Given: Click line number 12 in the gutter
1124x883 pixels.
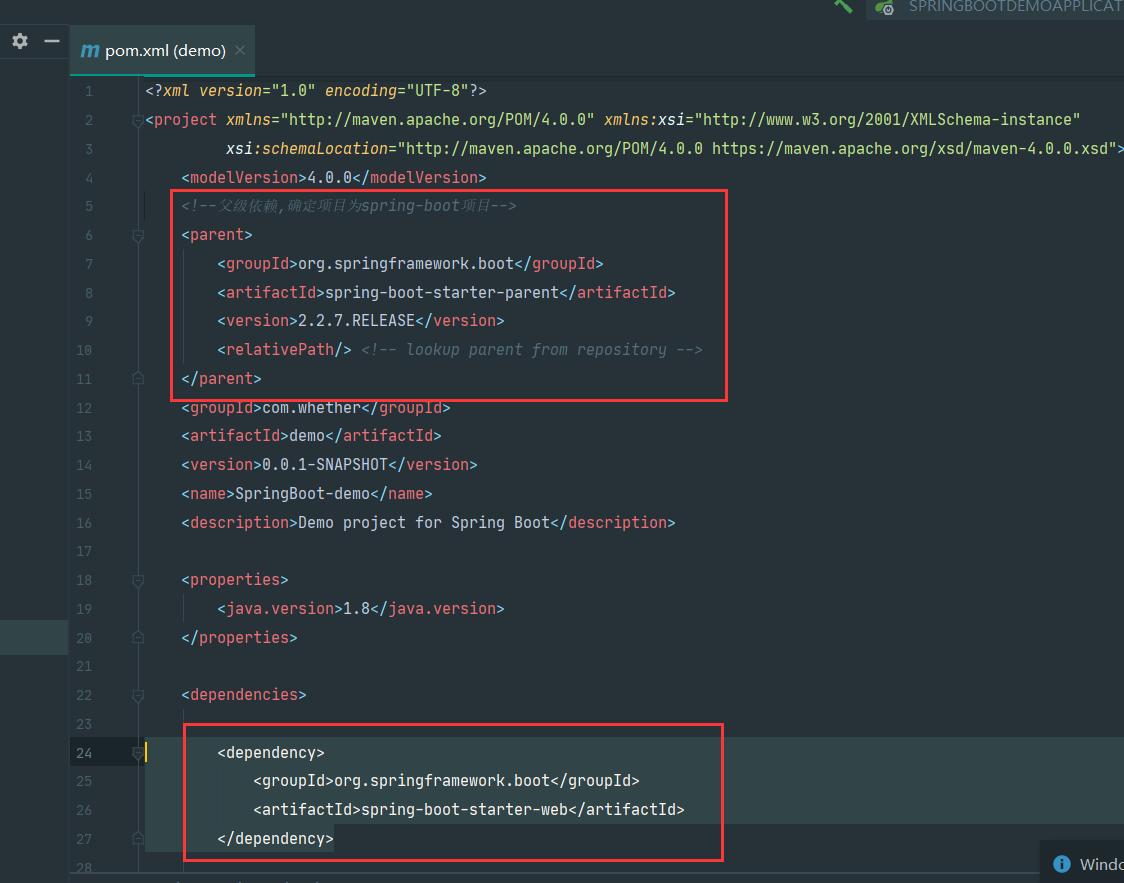Looking at the screenshot, I should tap(84, 409).
